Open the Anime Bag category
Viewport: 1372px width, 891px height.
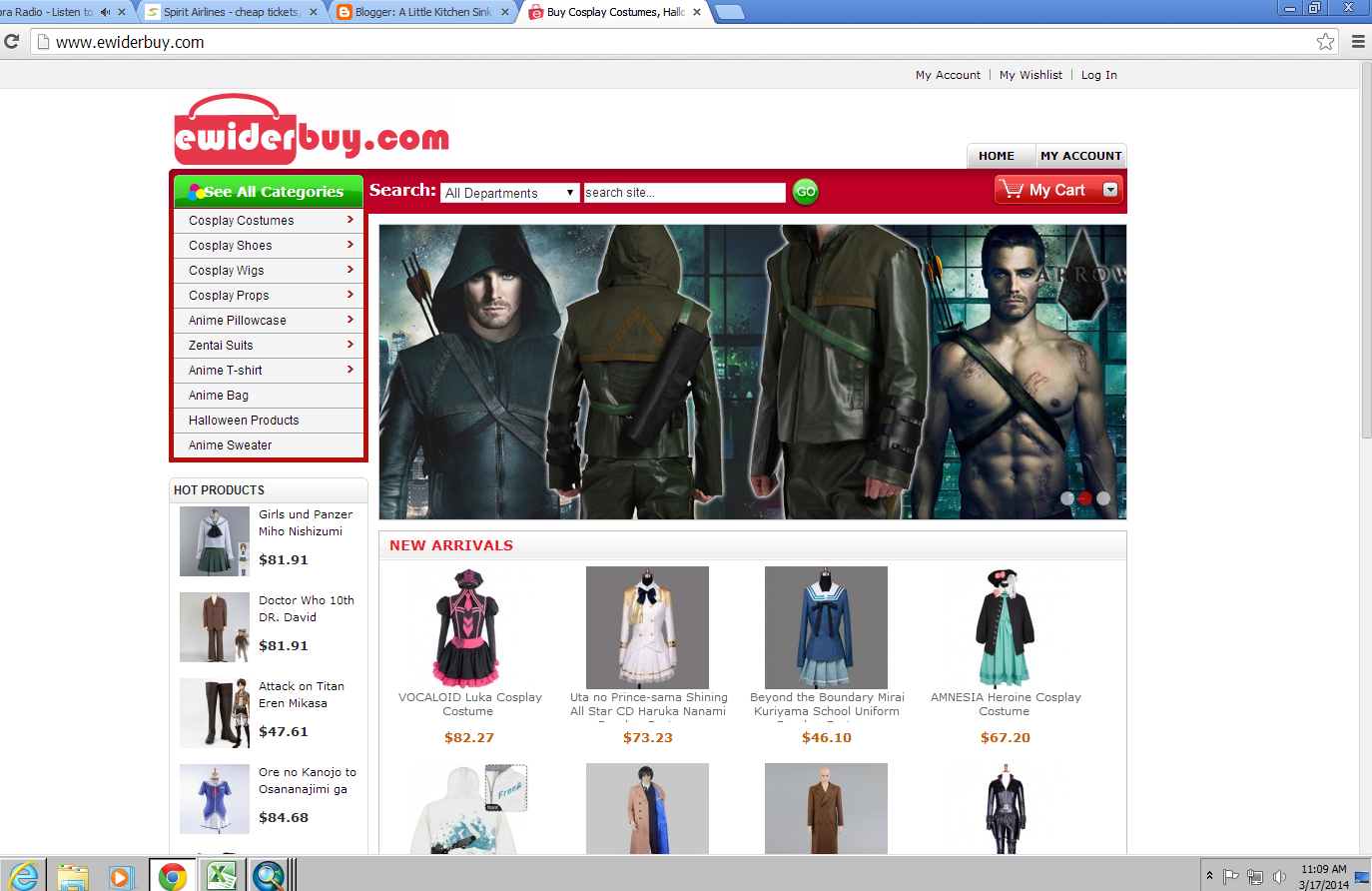pos(219,396)
